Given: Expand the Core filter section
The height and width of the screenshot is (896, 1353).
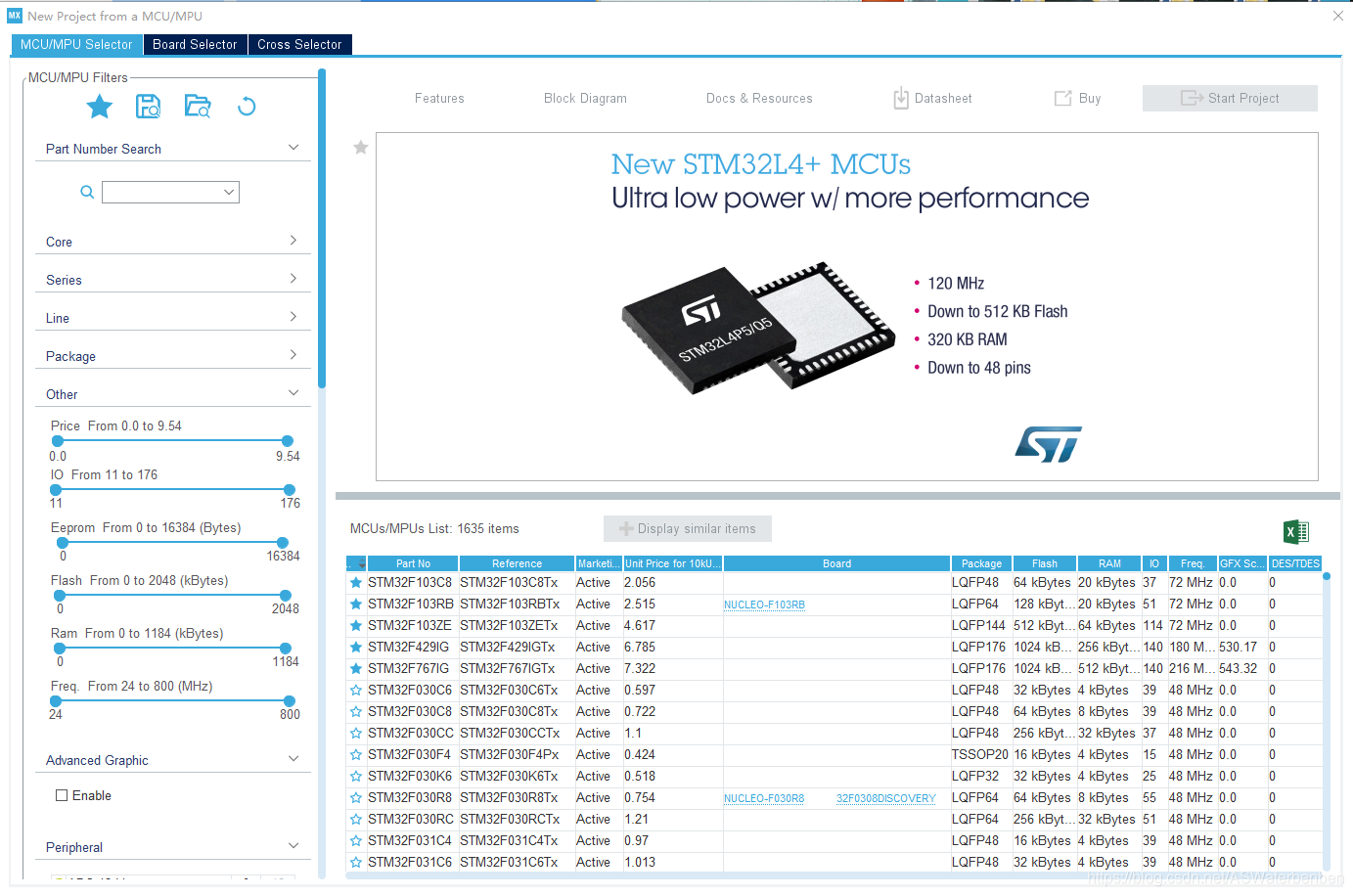Looking at the screenshot, I should point(293,241).
